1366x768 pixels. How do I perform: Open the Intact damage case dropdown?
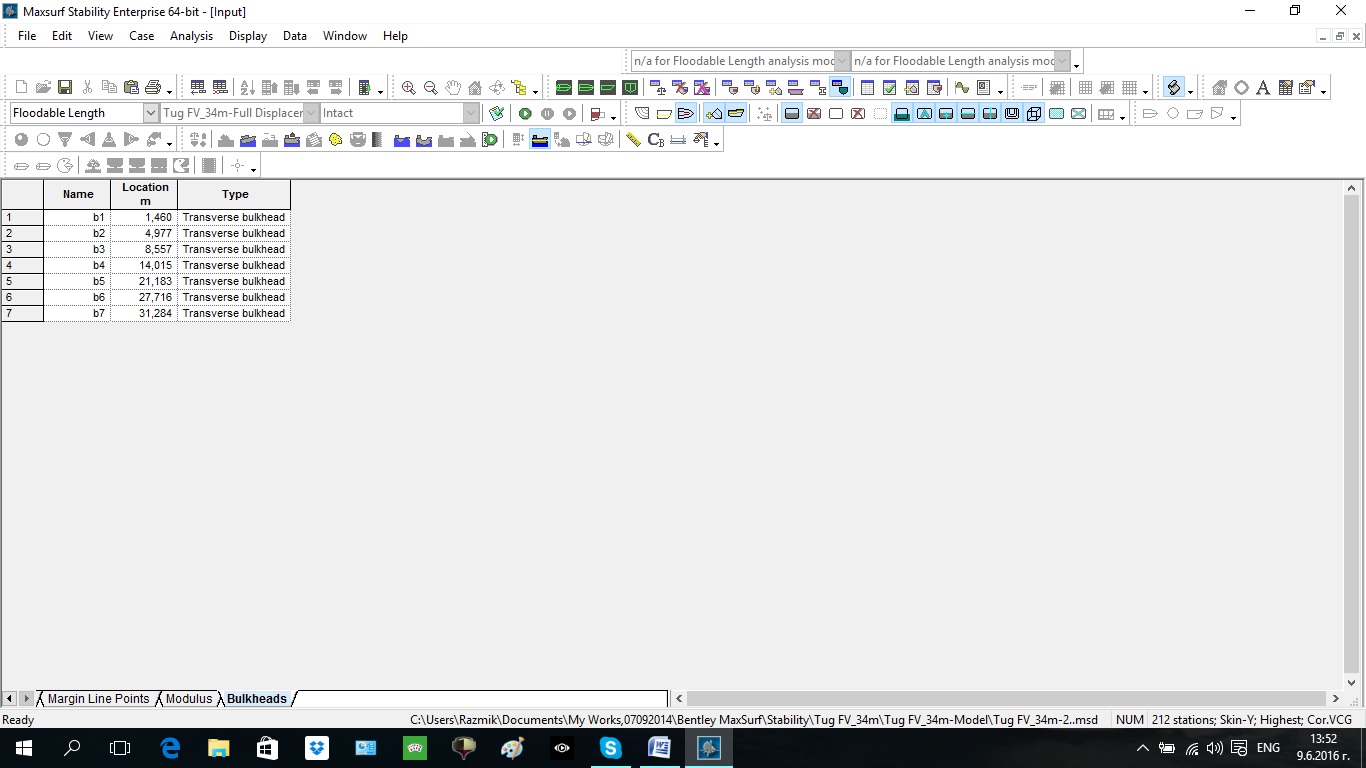pos(471,114)
